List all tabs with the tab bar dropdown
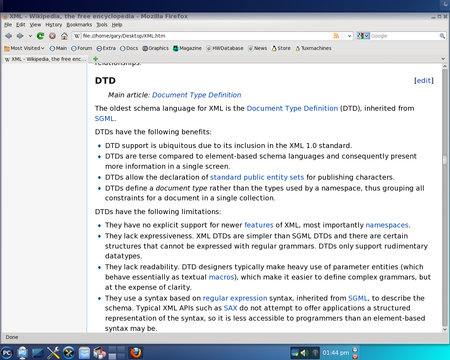 pos(443,59)
